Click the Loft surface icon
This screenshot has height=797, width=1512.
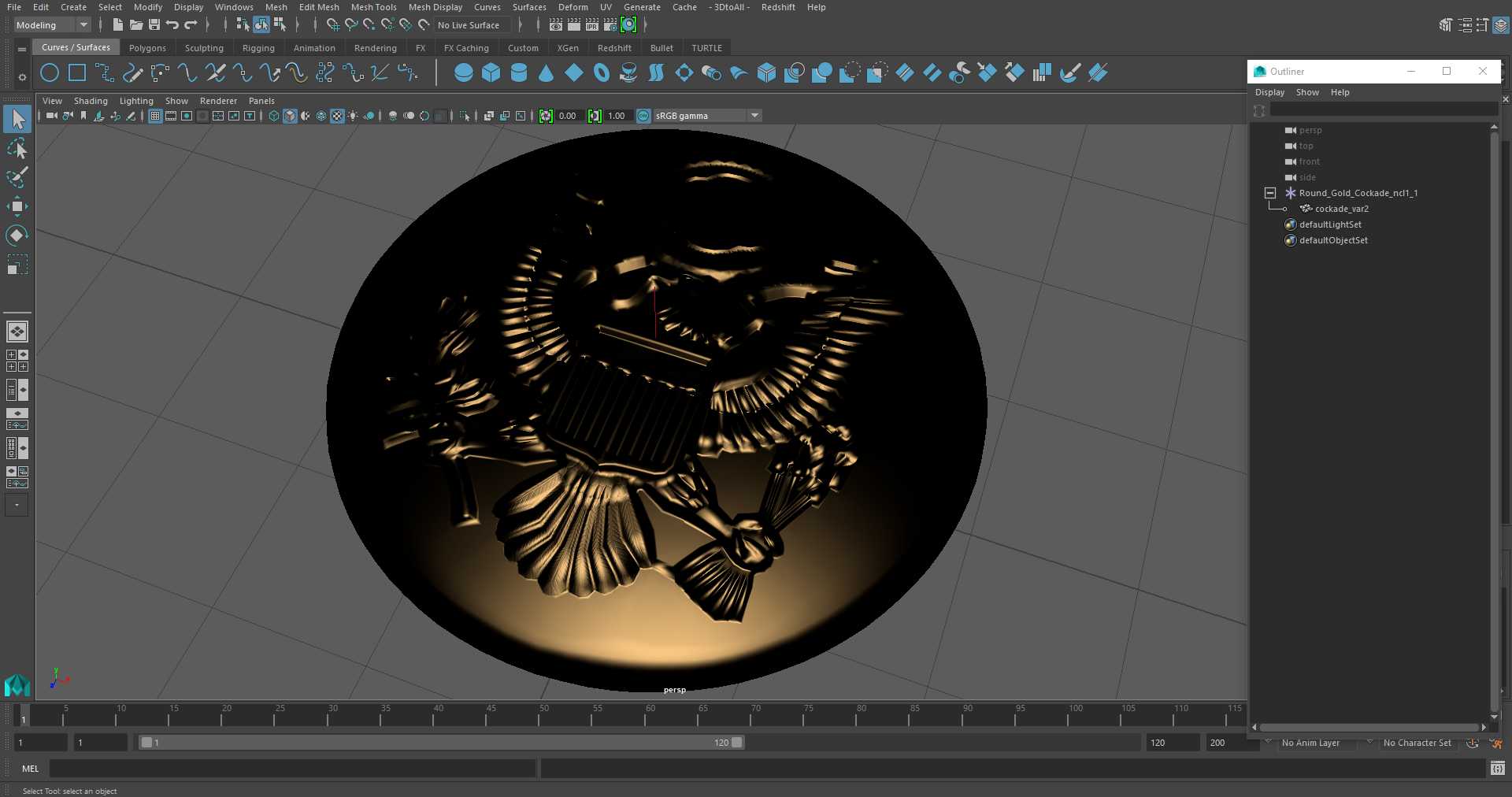[656, 73]
